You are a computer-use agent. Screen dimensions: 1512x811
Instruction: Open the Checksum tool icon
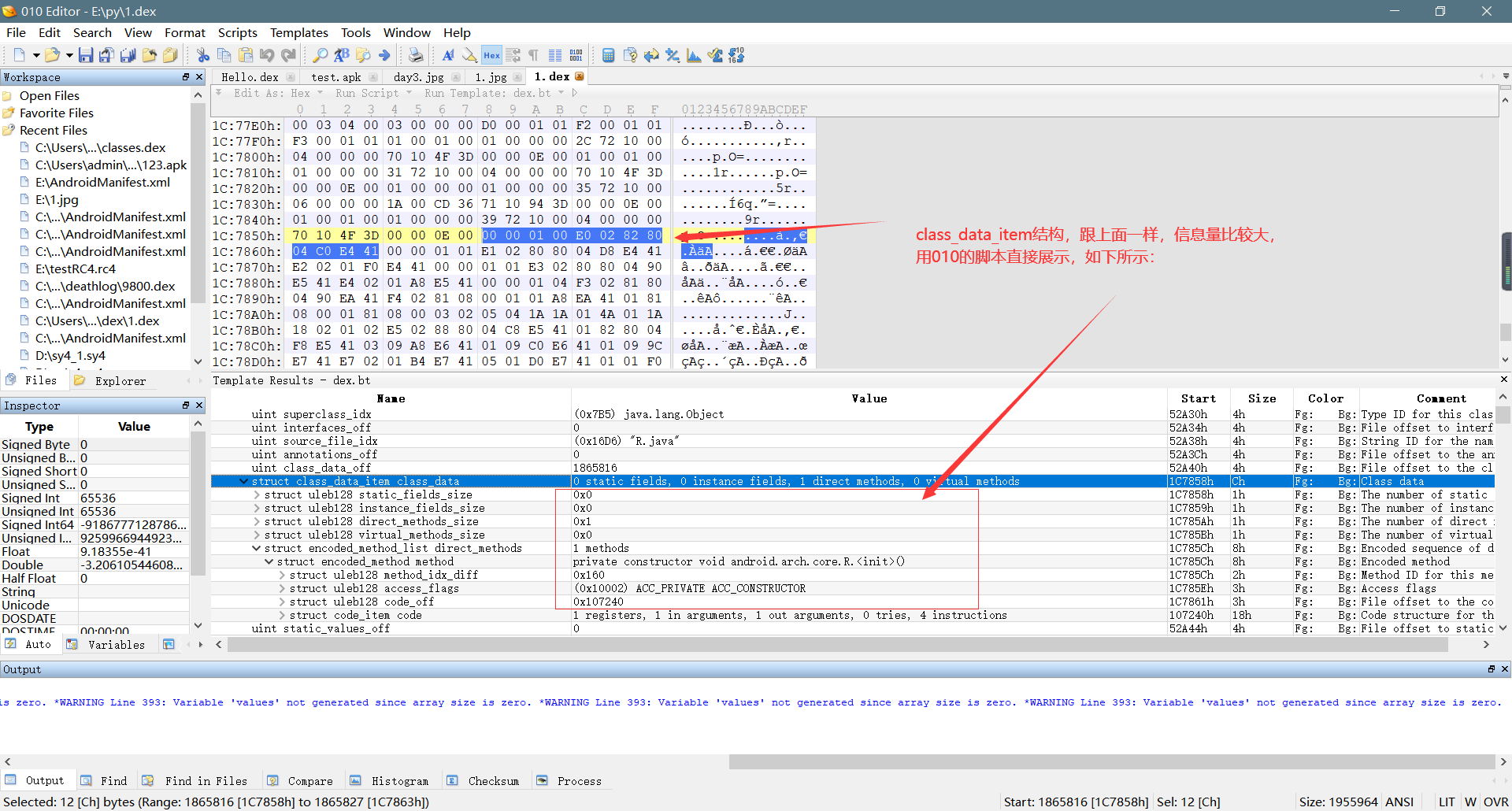[715, 55]
